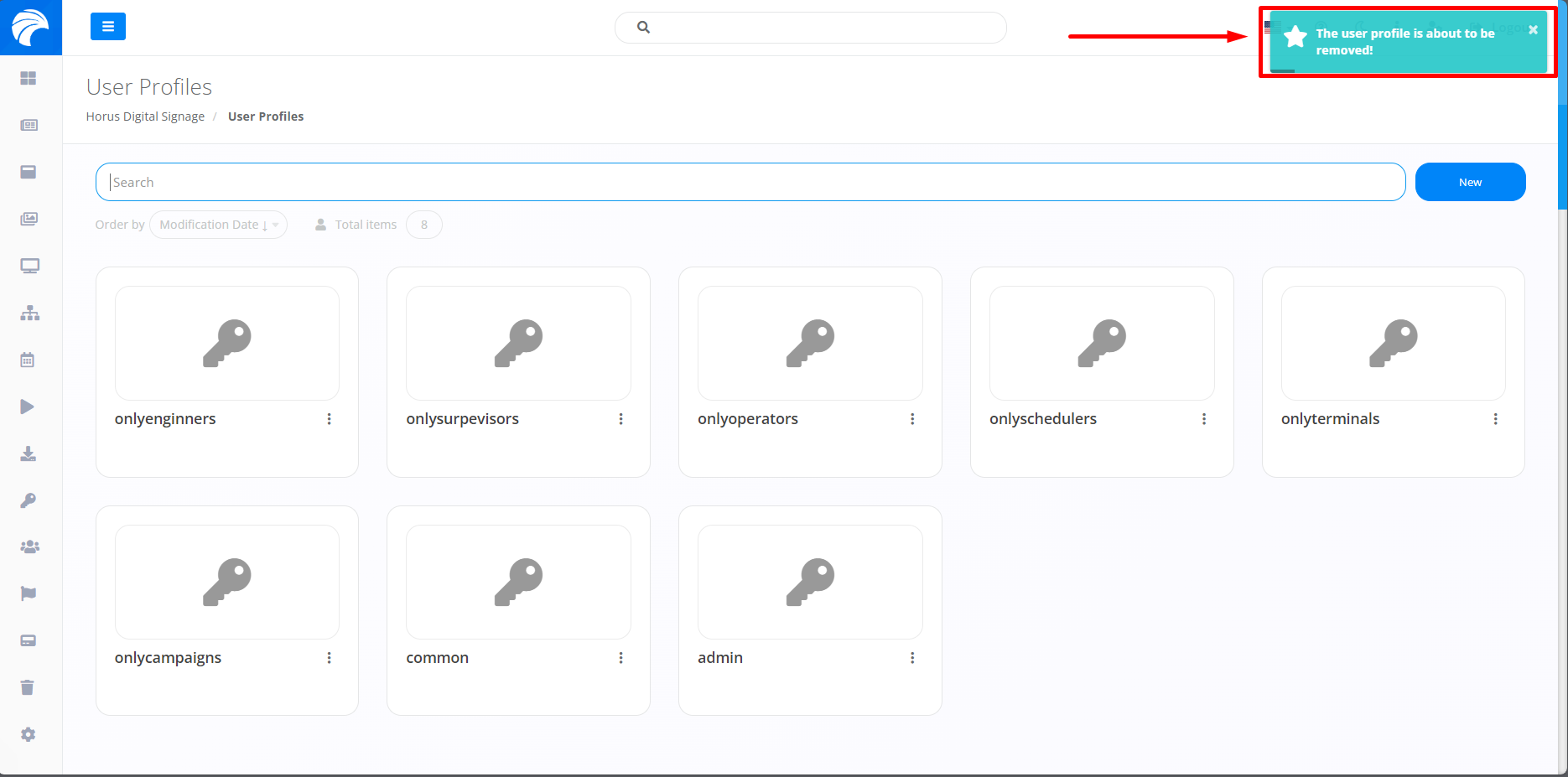This screenshot has width=1568, height=777.
Task: Open the three-dot menu on admin profile
Action: pyautogui.click(x=912, y=657)
